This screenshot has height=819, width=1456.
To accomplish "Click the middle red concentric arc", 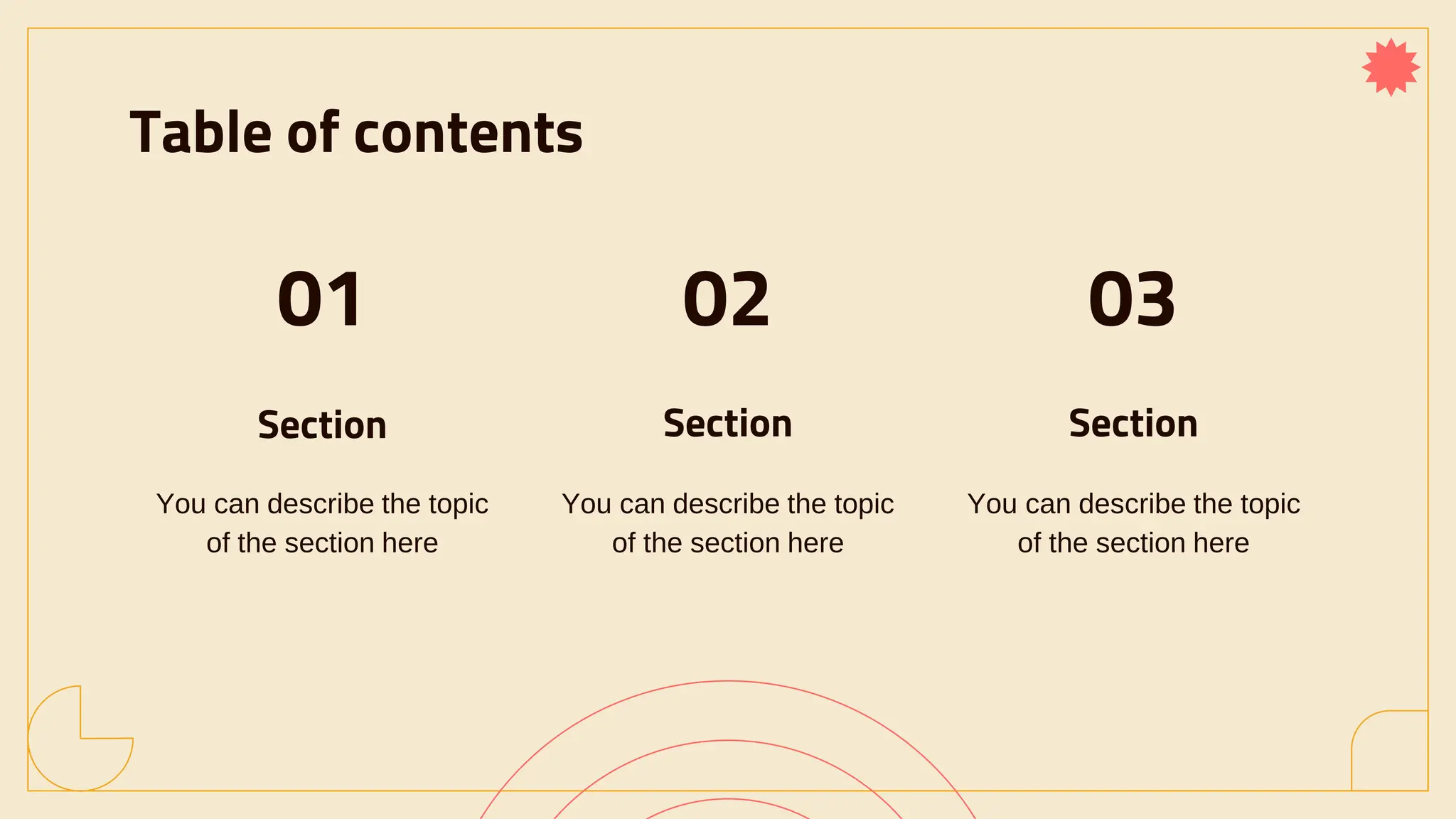I will [728, 741].
